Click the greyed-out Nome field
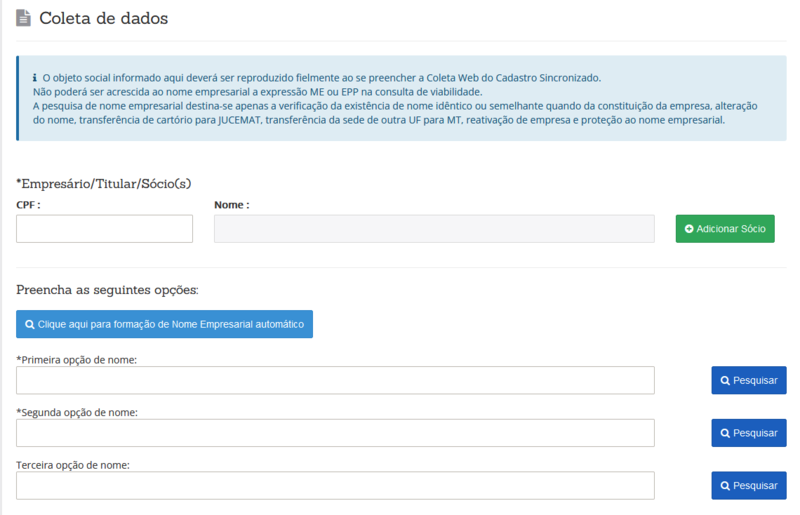Viewport: 800px width, 515px height. (x=434, y=229)
